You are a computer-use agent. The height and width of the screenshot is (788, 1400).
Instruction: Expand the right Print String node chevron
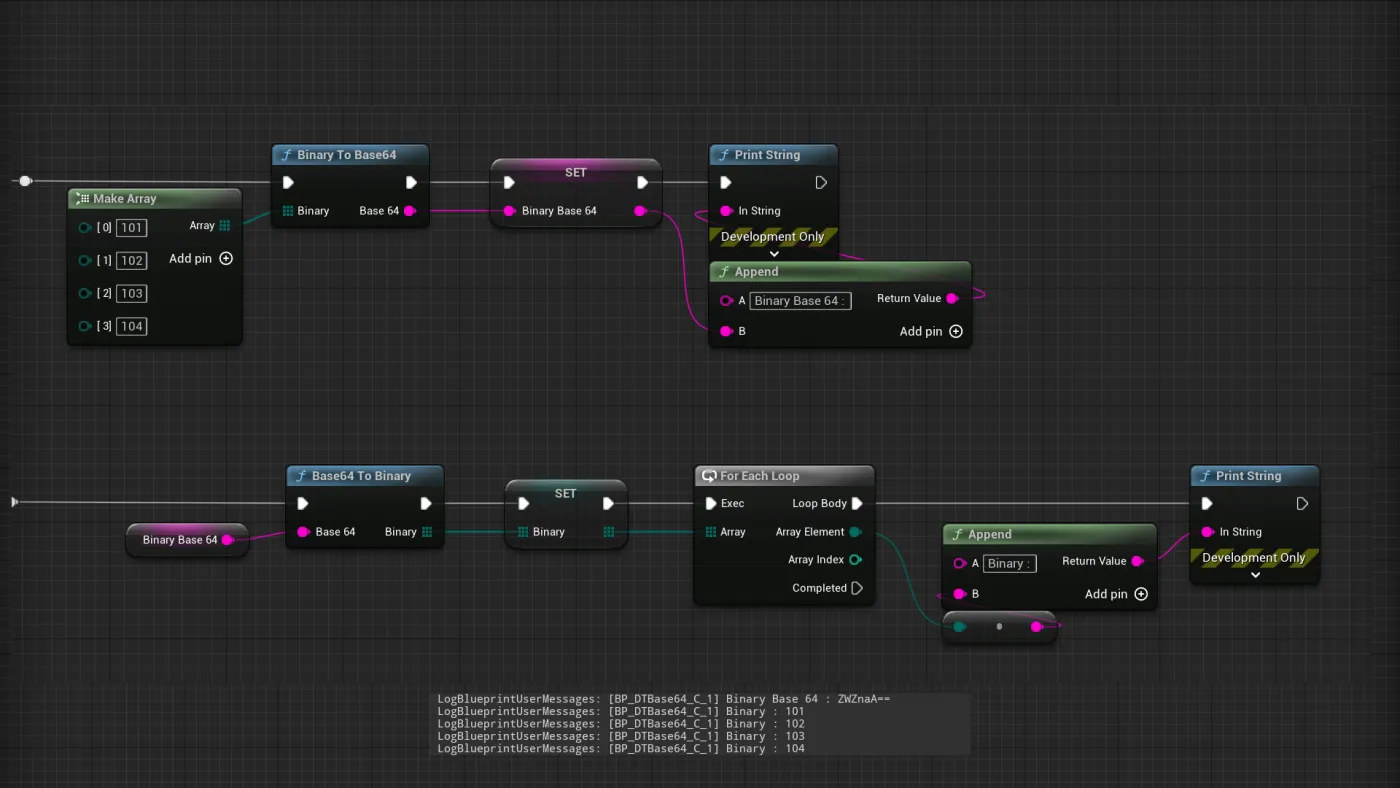point(1255,575)
